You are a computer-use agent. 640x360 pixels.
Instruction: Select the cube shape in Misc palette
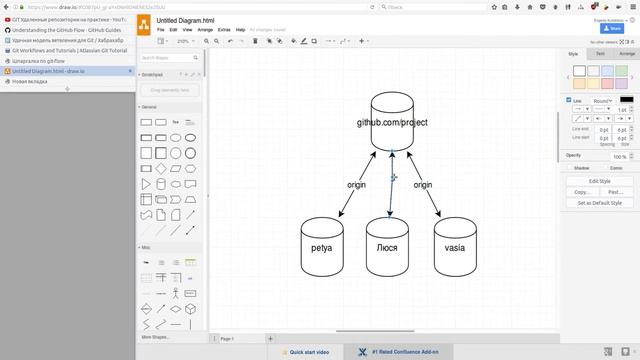(190, 309)
